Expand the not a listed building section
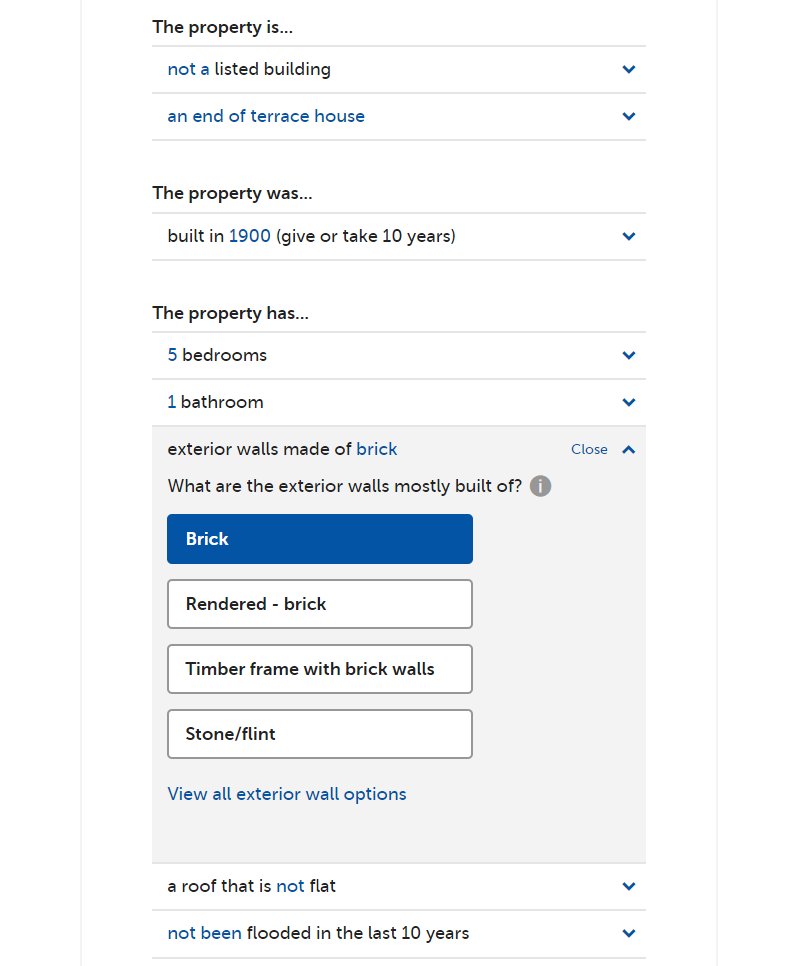This screenshot has height=966, width=790. click(x=399, y=70)
